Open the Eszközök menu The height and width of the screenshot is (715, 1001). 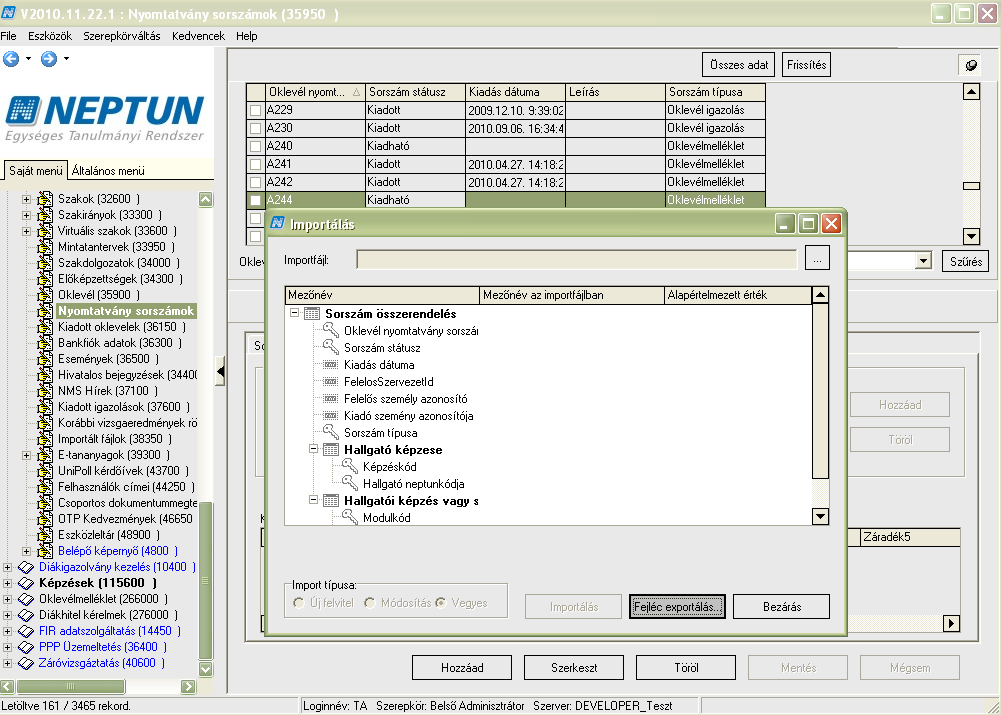pyautogui.click(x=50, y=36)
